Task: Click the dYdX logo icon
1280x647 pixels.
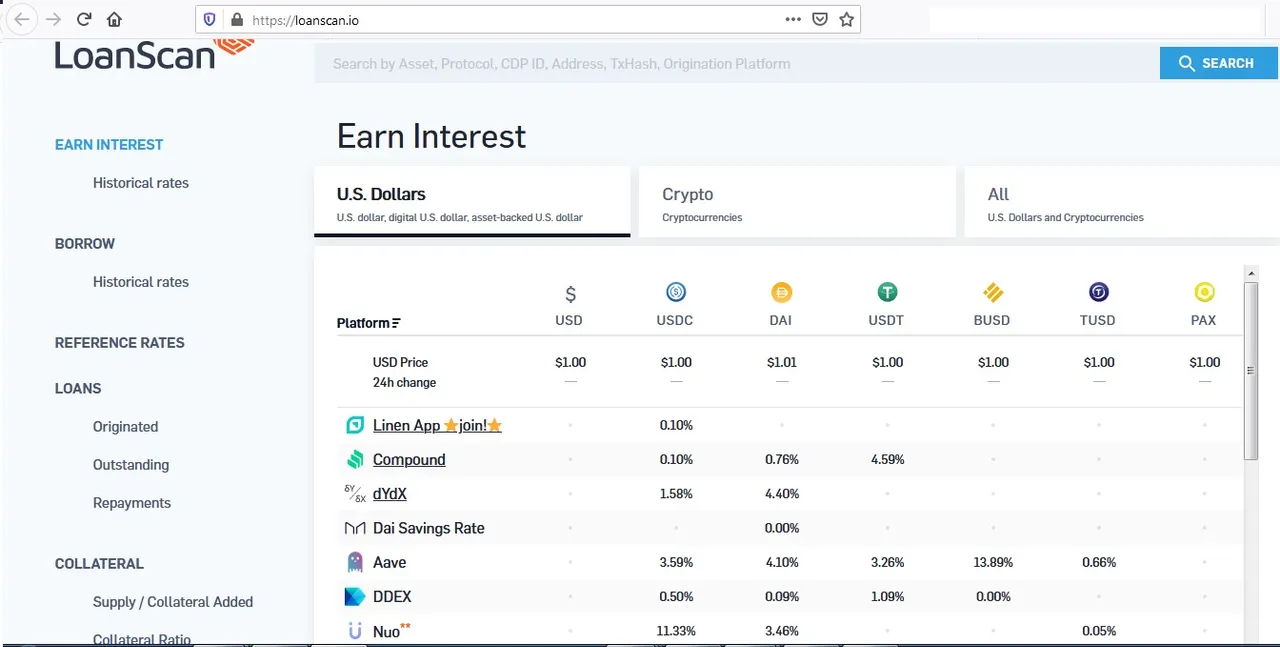Action: click(x=354, y=494)
